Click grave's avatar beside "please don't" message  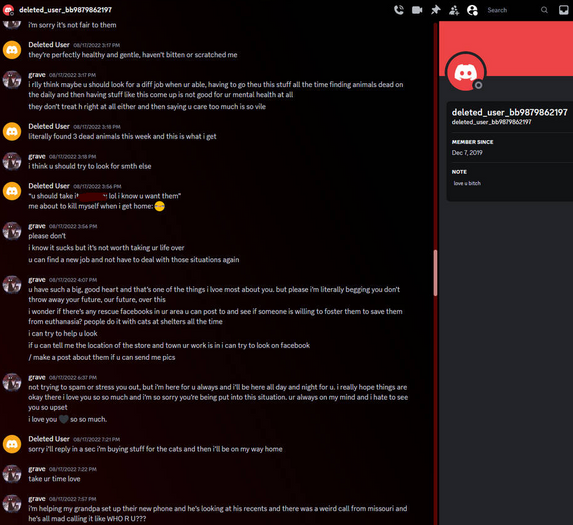tap(12, 231)
